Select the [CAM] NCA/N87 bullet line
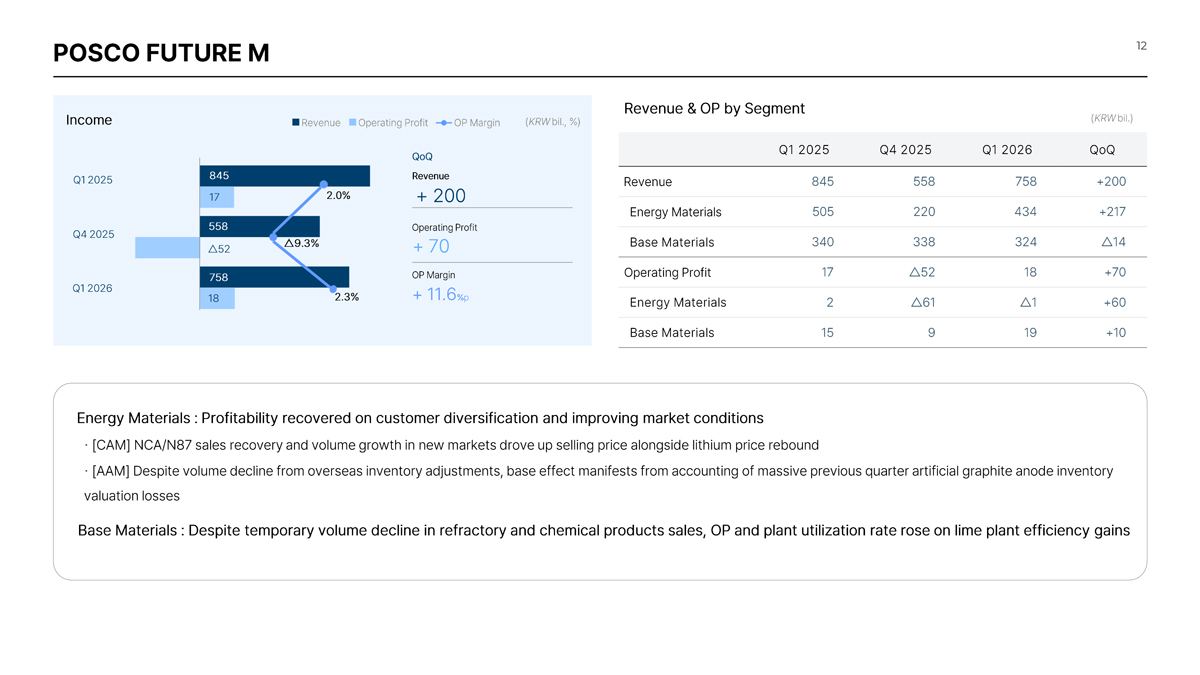The width and height of the screenshot is (1200, 675). pyautogui.click(x=451, y=445)
